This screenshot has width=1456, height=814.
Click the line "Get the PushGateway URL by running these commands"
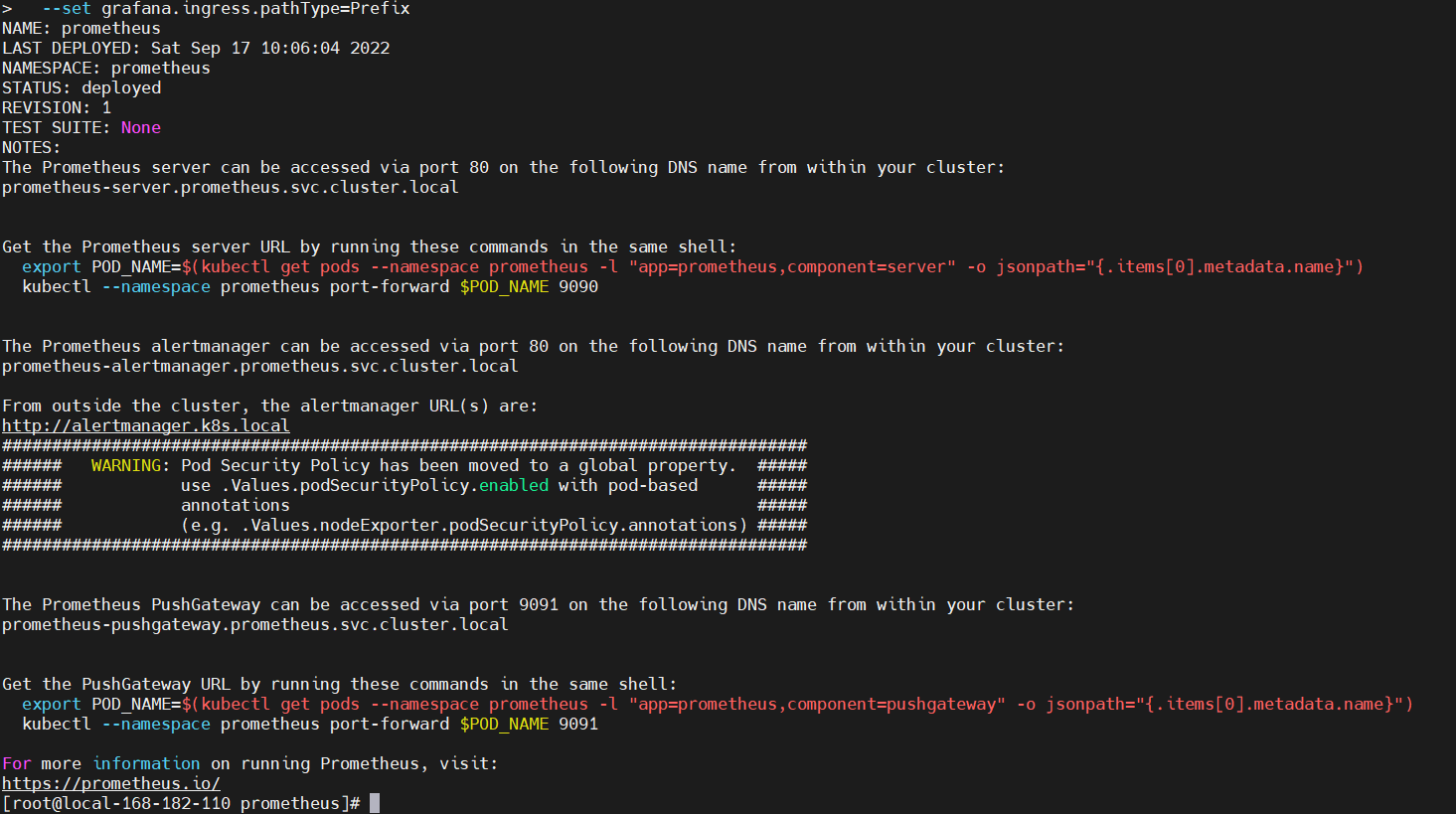[340, 684]
